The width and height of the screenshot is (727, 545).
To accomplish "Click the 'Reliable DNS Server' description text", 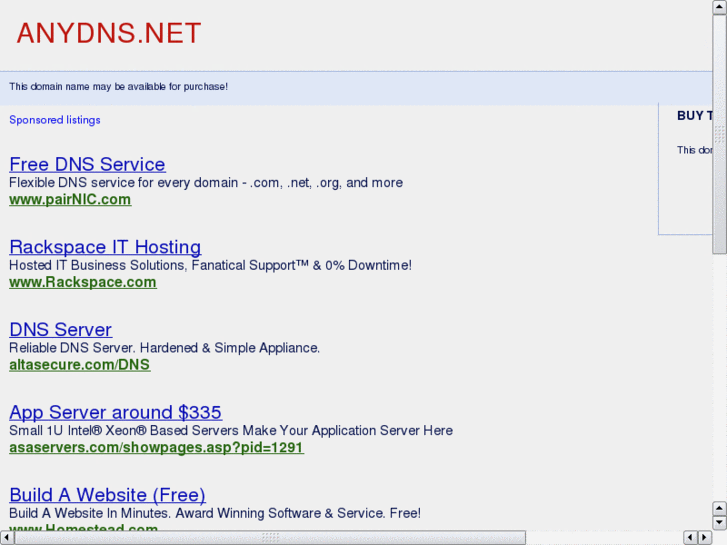I will [164, 348].
